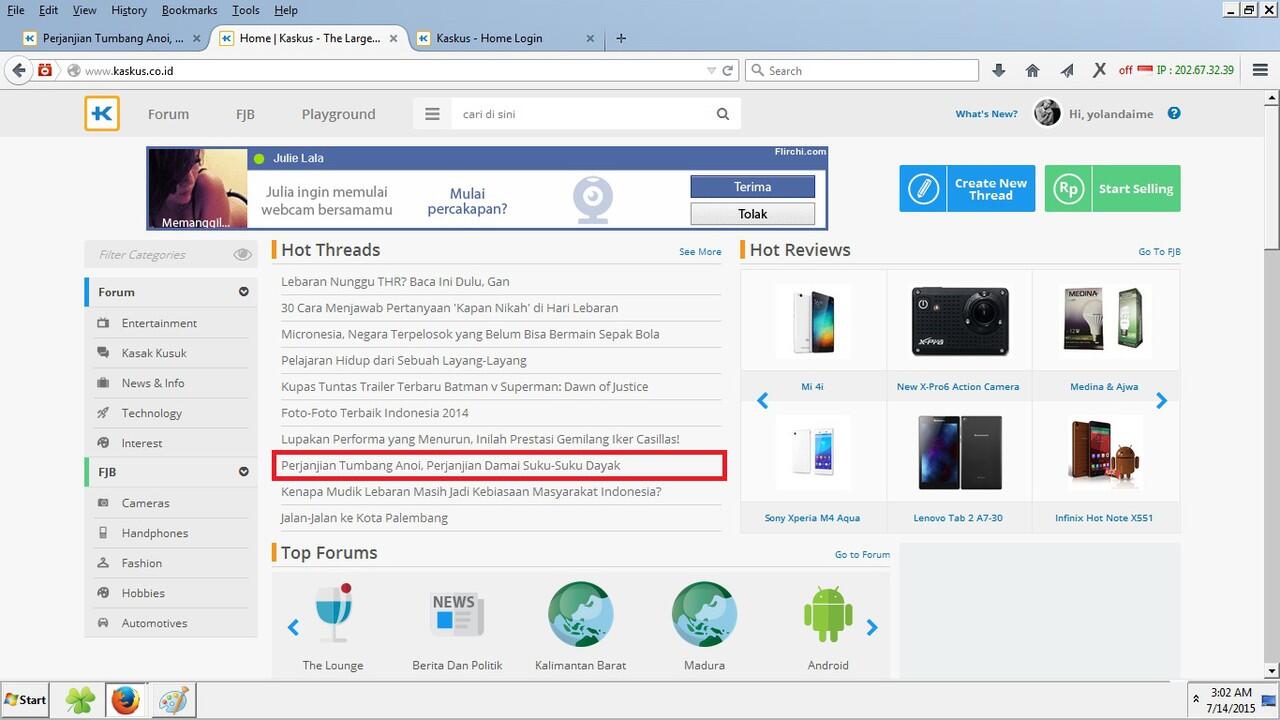Open thread Foto-Foto Terbaik Indonesia 2014
The height and width of the screenshot is (720, 1280).
click(x=375, y=412)
